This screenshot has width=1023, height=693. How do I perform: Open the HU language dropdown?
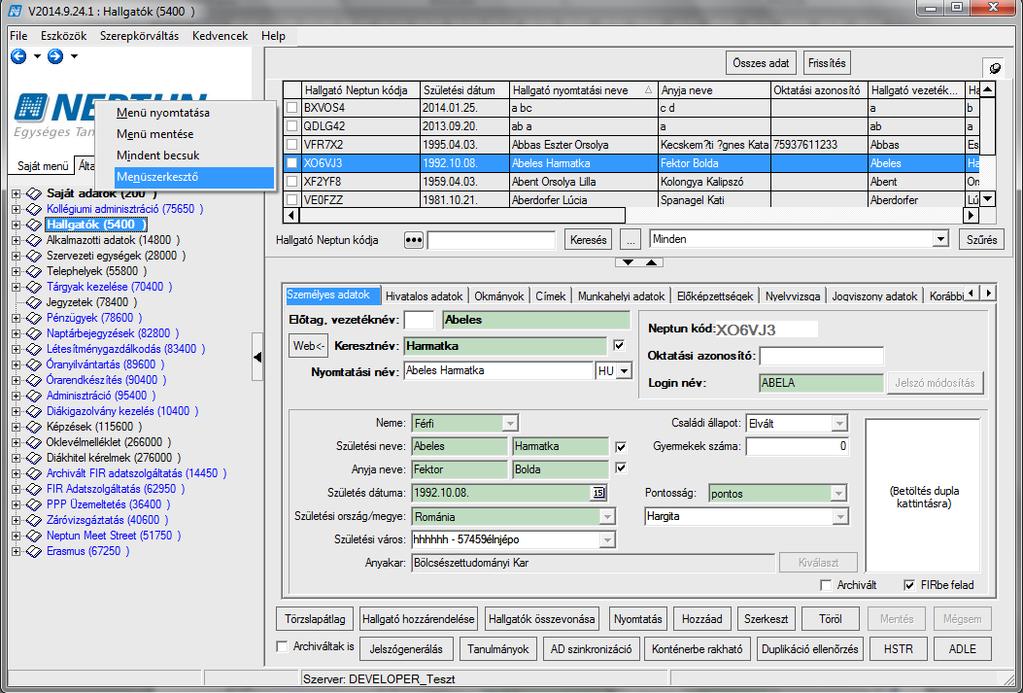624,371
